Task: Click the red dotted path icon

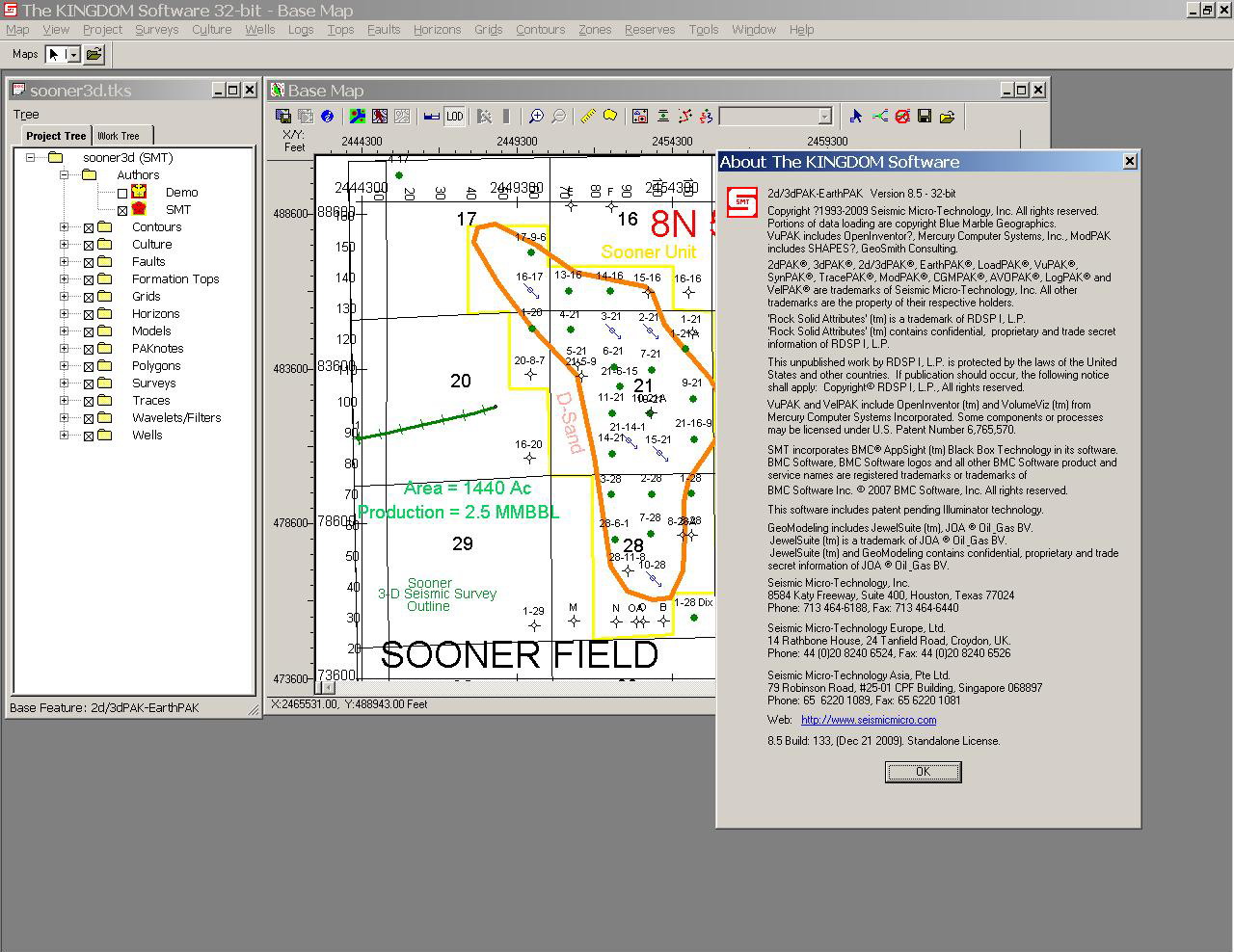Action: [685, 117]
